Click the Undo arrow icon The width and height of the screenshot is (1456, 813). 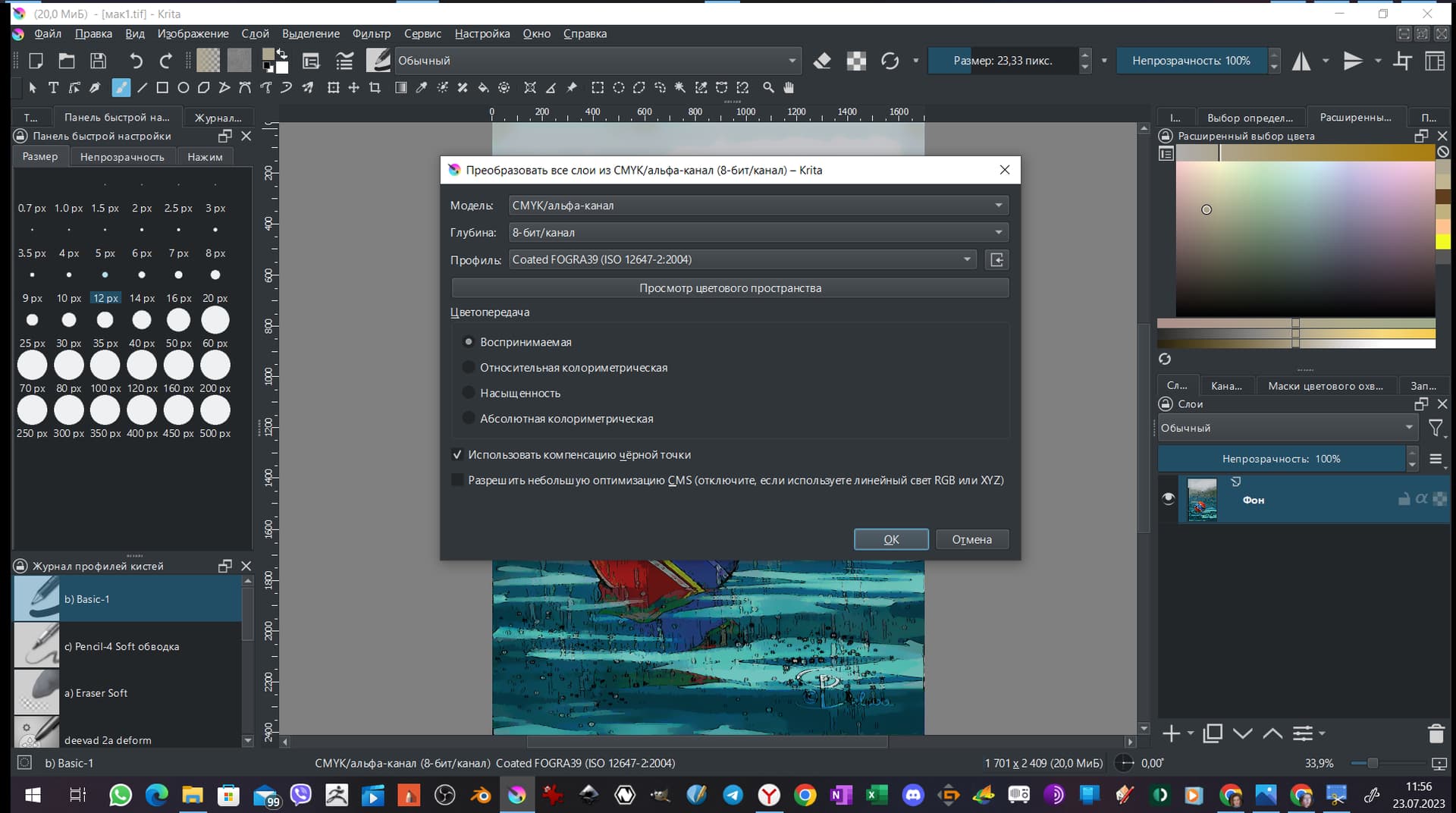(135, 61)
